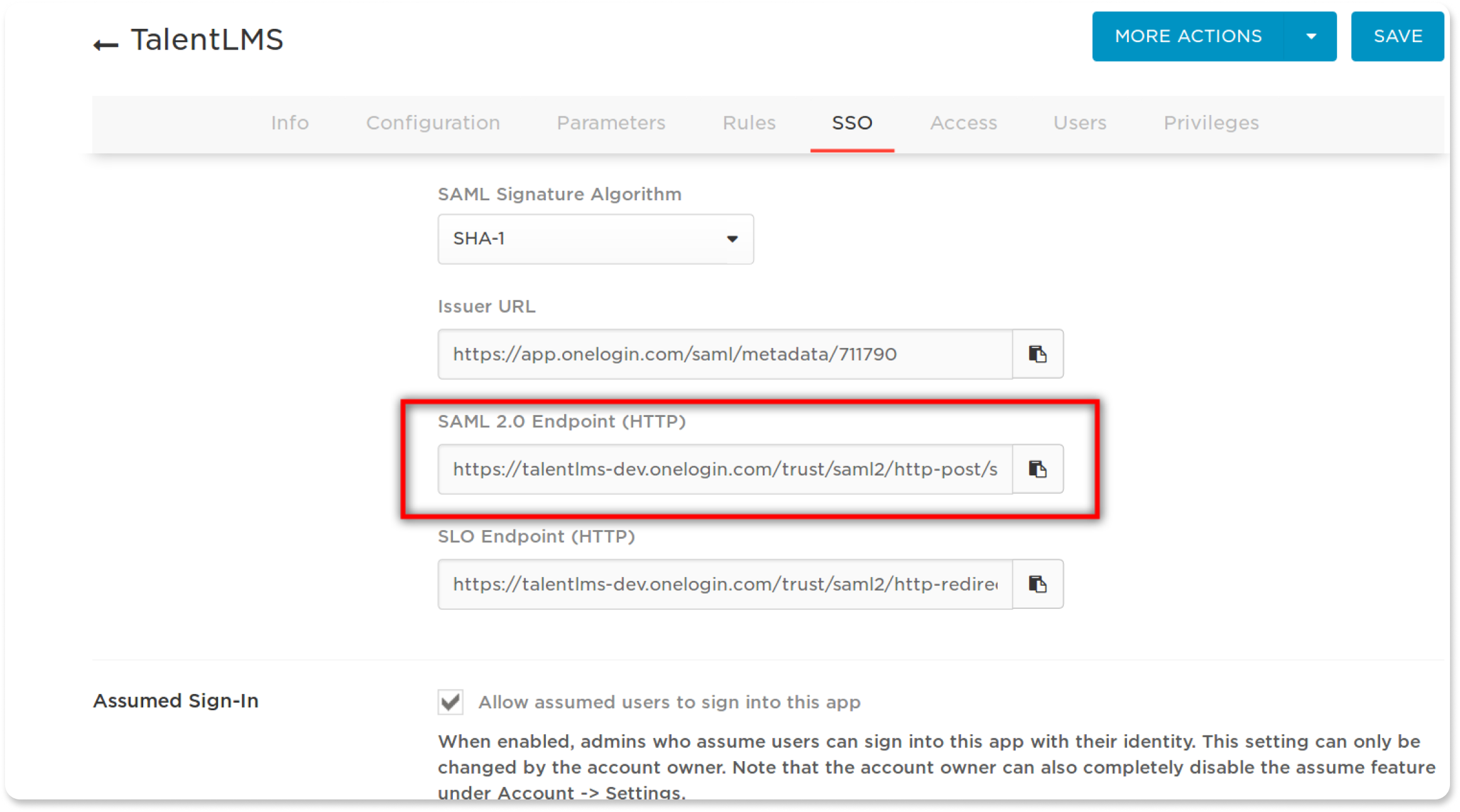Toggle Allow assumed users checkbox
Viewport: 1460px width, 812px height.
click(450, 701)
